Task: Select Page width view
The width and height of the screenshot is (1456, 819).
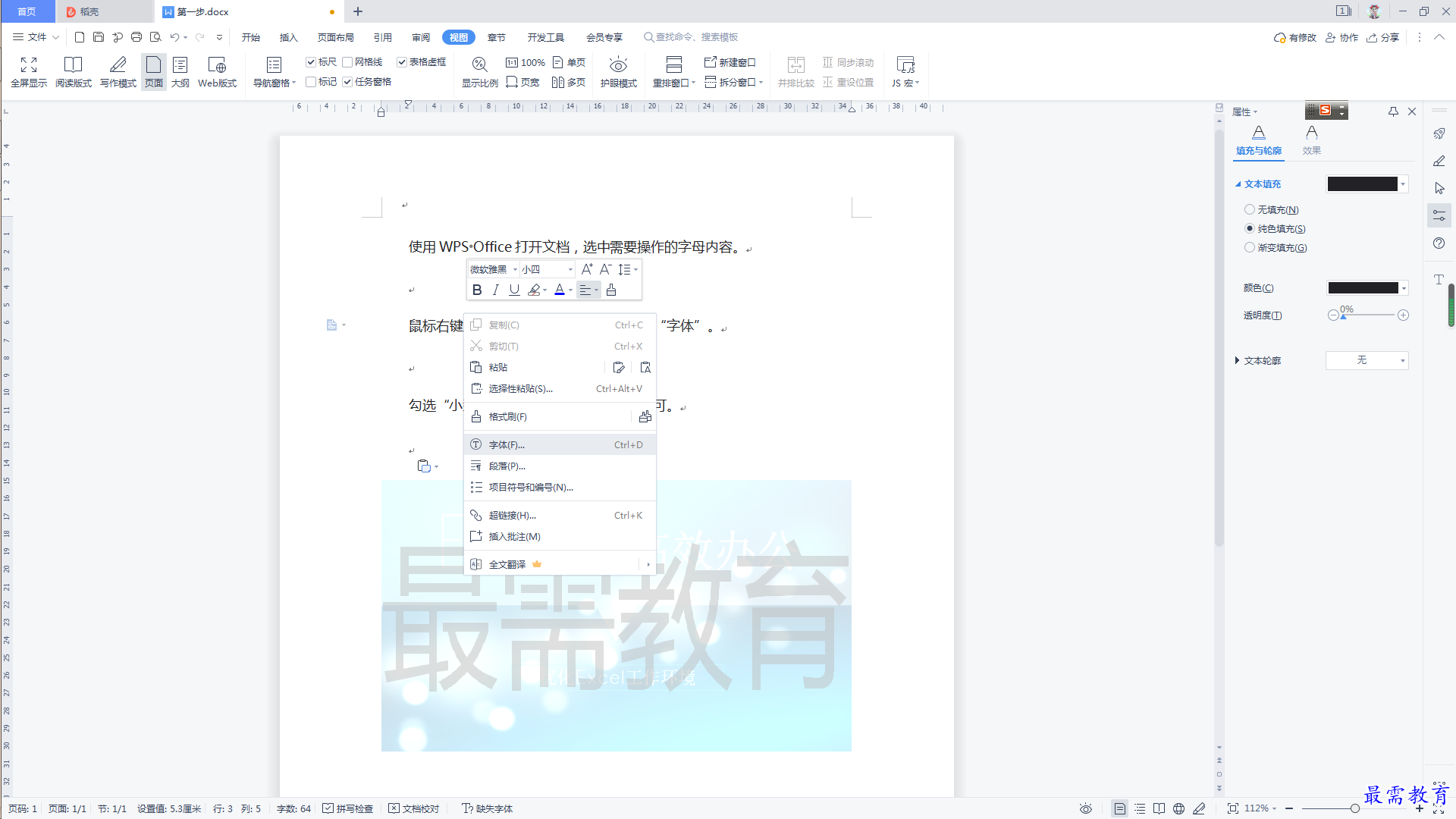Action: [522, 82]
